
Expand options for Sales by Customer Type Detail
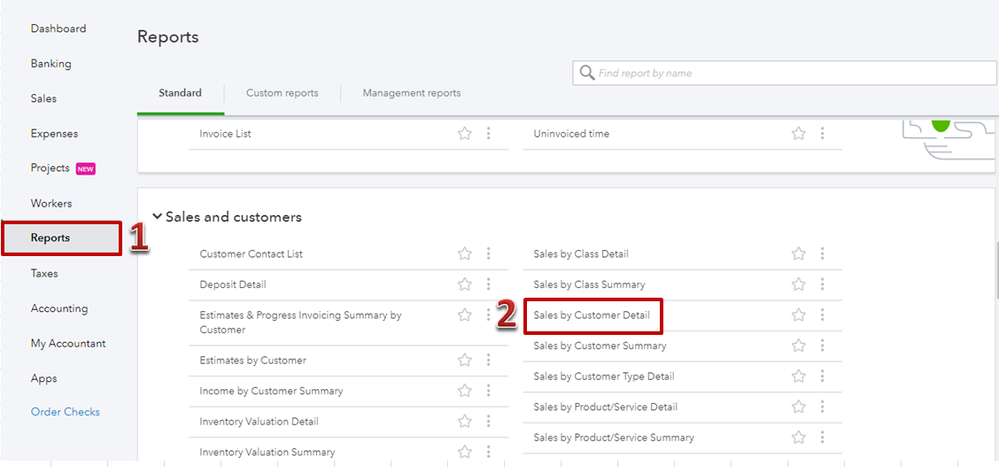coord(822,376)
